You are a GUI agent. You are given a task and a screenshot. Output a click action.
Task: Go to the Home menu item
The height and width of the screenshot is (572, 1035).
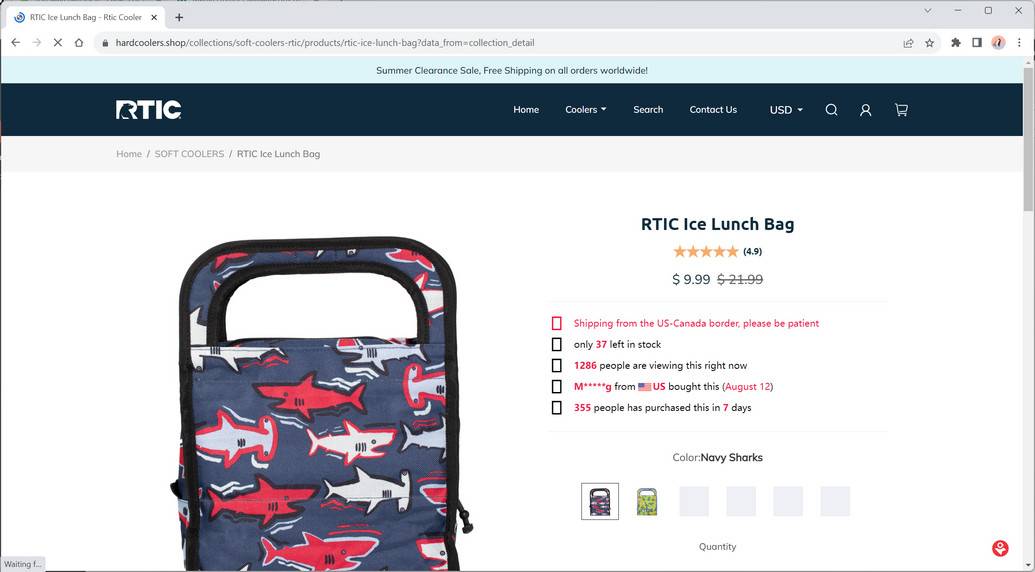tap(526, 110)
